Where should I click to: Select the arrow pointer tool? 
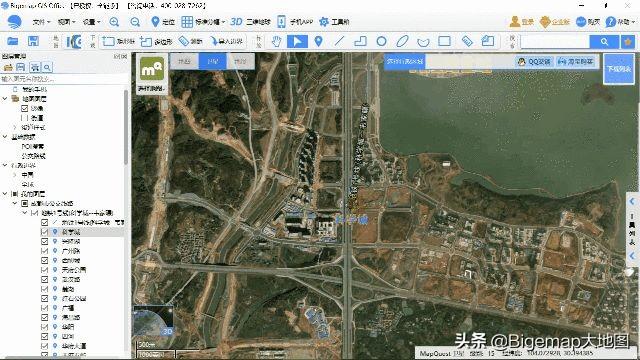coord(297,41)
